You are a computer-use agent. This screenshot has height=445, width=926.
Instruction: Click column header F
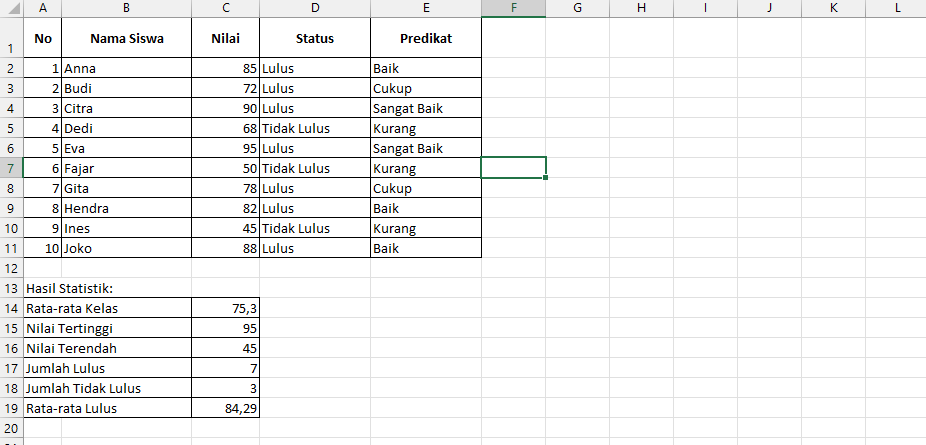pyautogui.click(x=513, y=8)
